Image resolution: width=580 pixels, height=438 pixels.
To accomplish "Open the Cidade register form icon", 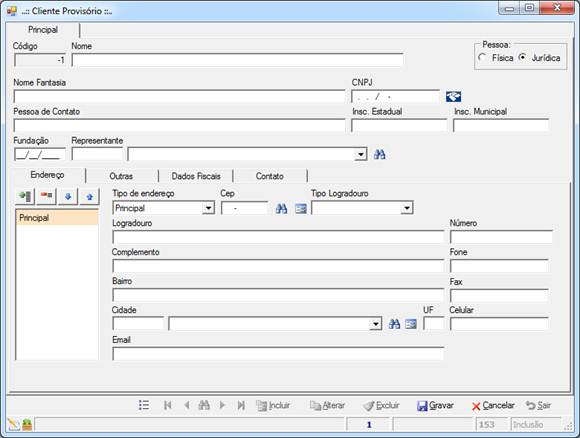I will [411, 324].
